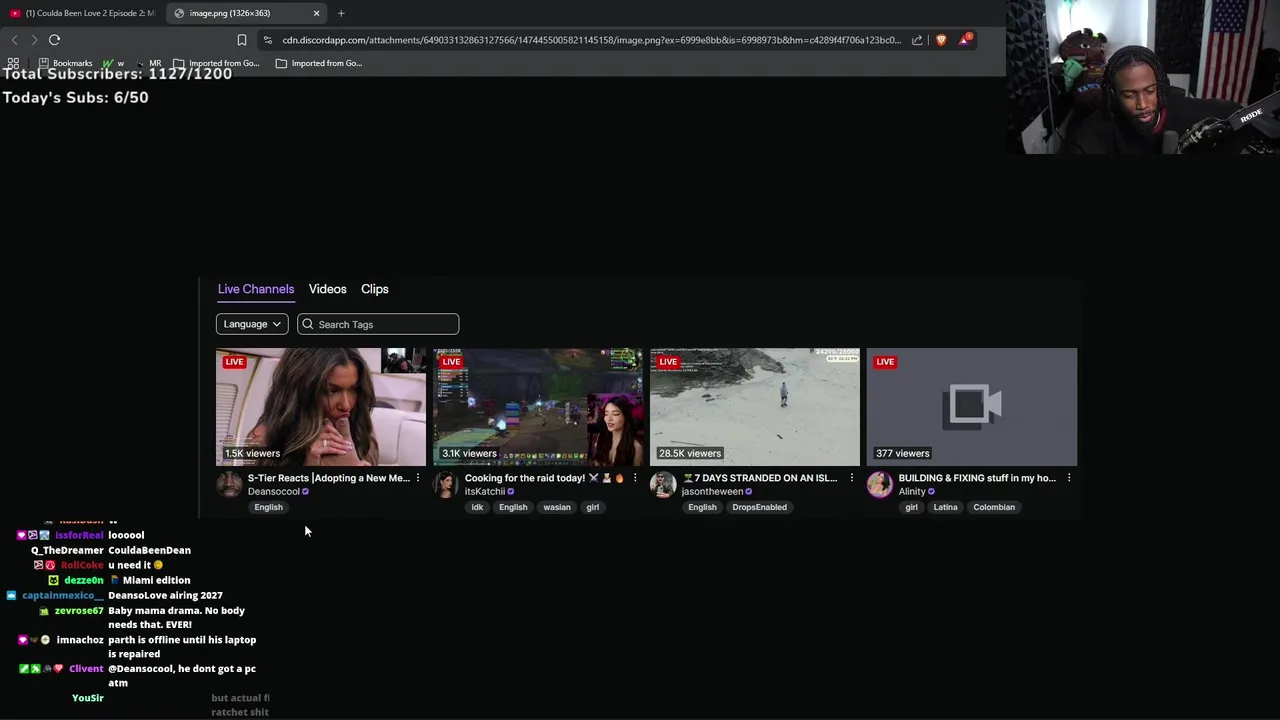Image resolution: width=1280 pixels, height=720 pixels.
Task: Open the Building & Fixing stuff stream thumbnail
Action: tap(972, 407)
